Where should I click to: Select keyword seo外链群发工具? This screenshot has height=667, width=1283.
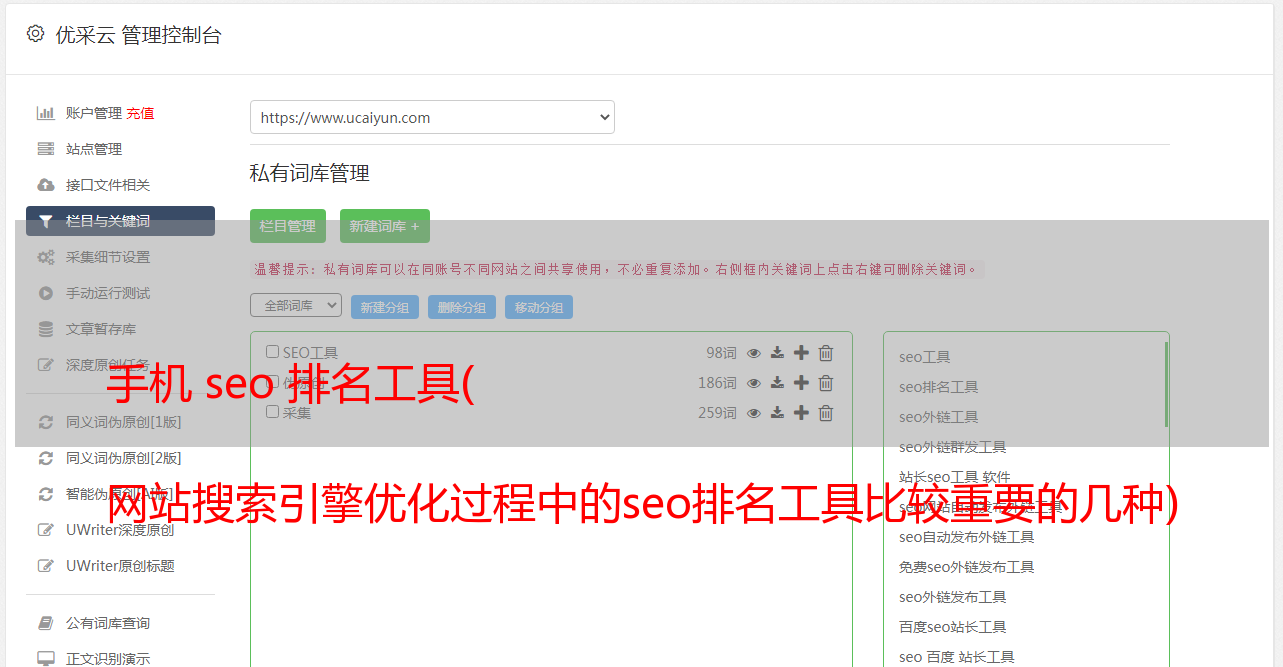click(x=952, y=447)
